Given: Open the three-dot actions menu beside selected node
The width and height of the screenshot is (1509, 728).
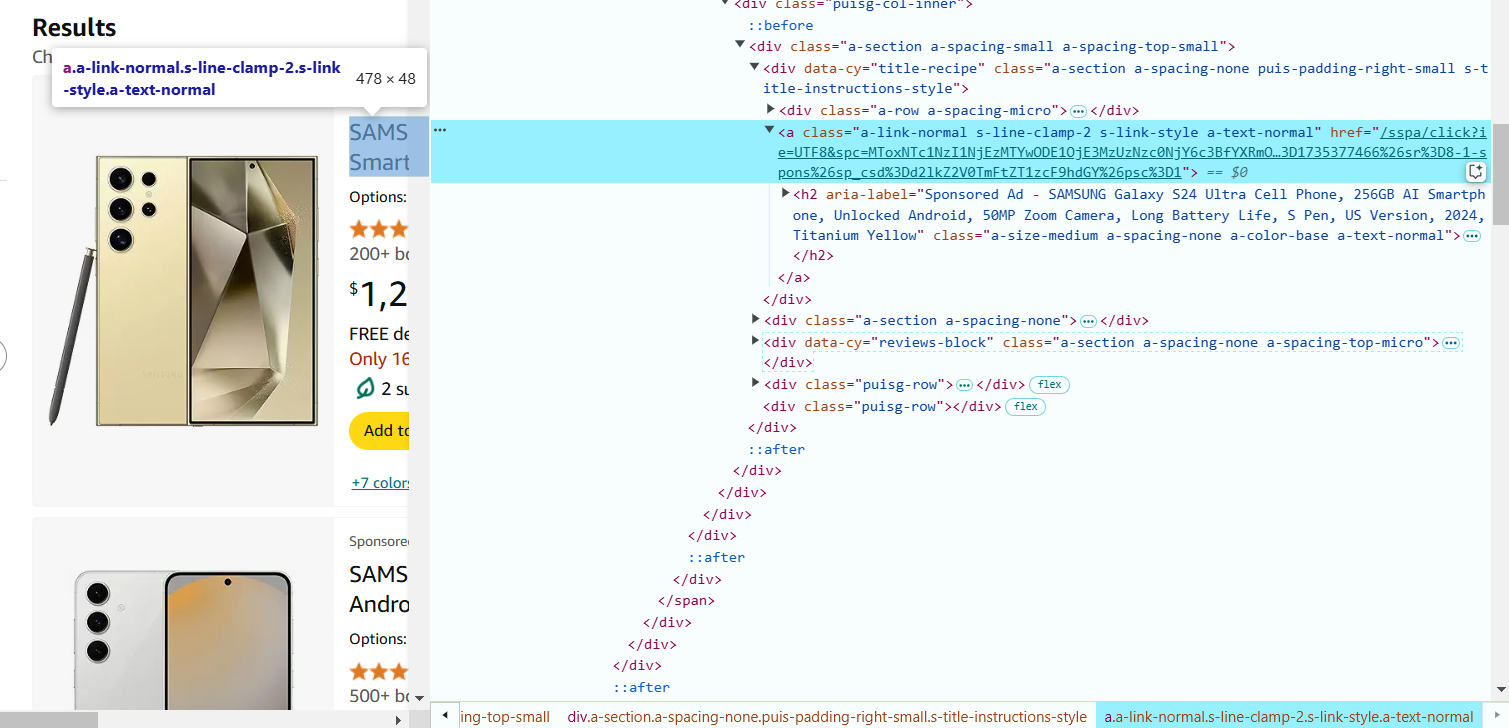Looking at the screenshot, I should pyautogui.click(x=440, y=130).
